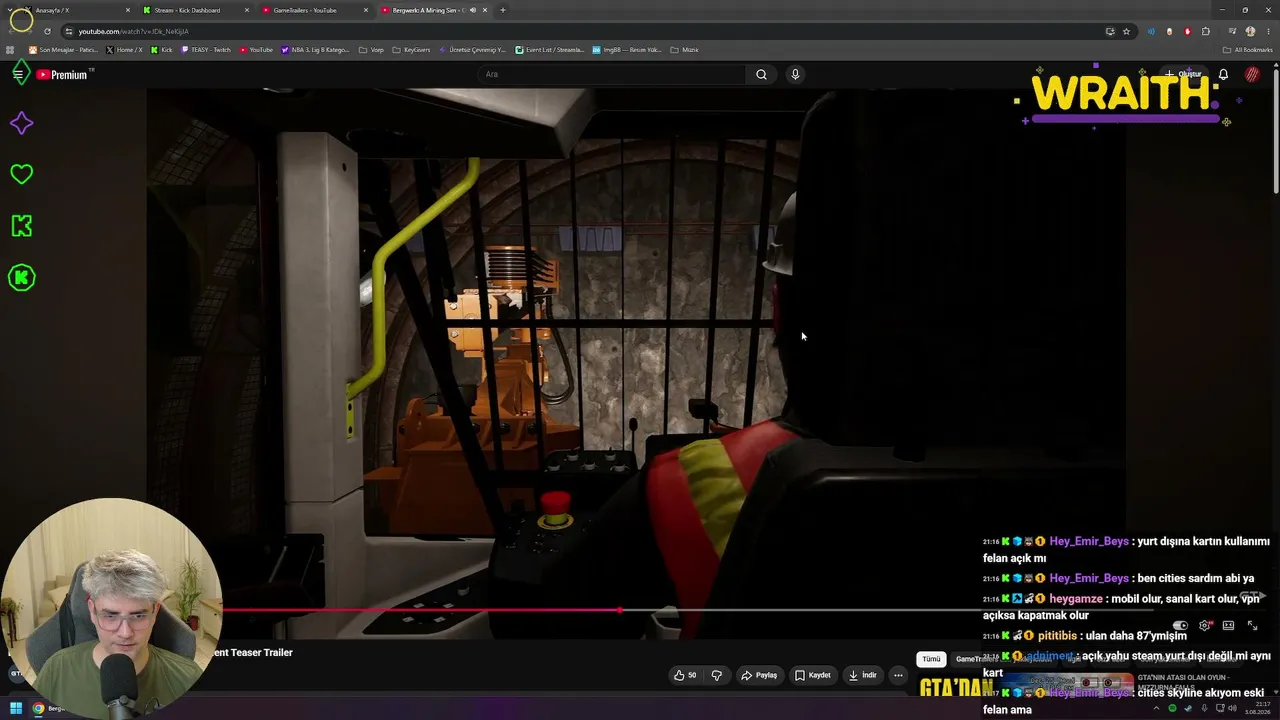Open the Spotify tray icon
1280x720 pixels.
(x=1173, y=708)
